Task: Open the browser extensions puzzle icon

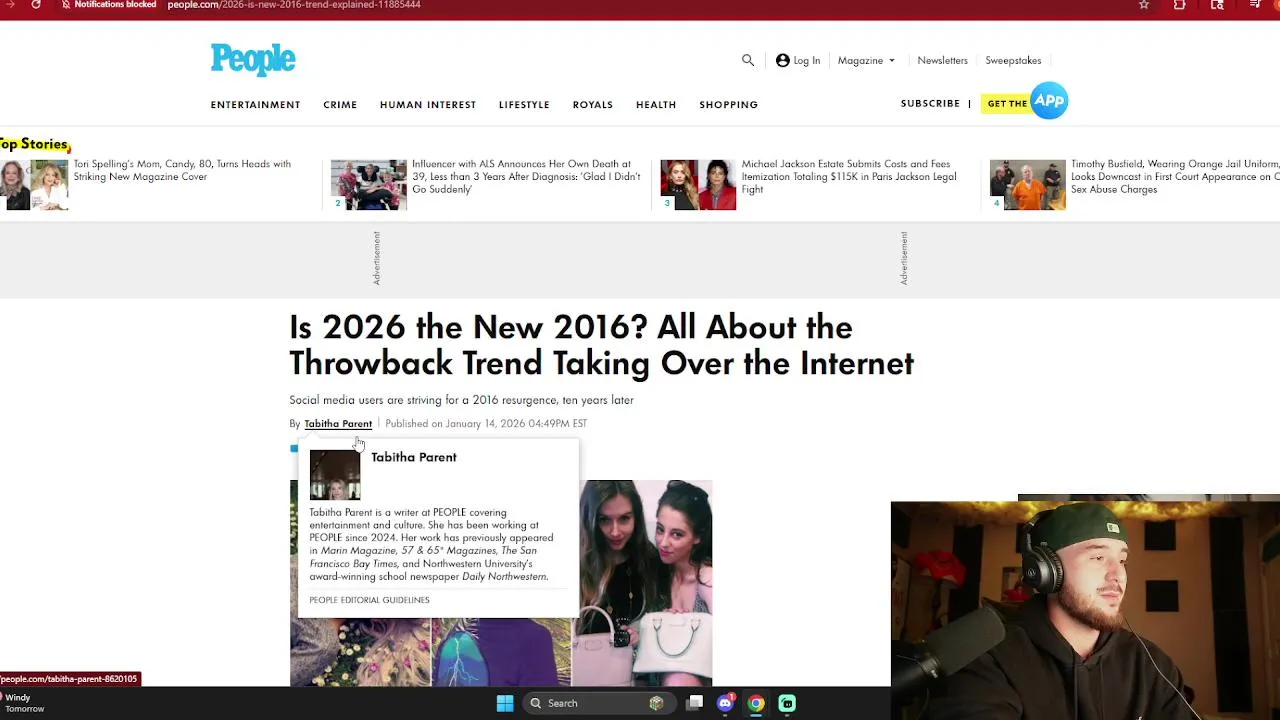Action: click(x=1180, y=5)
